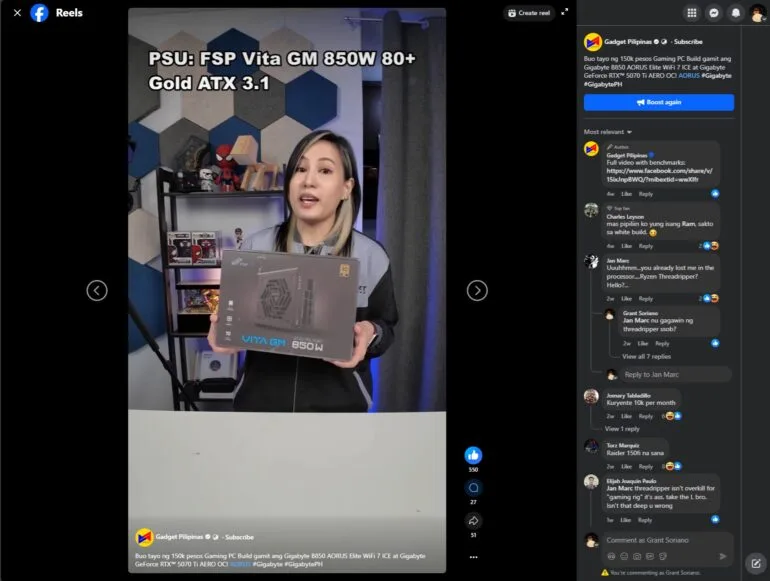Open the sticker picker in comment box
Screen dimensions: 770x581
662,556
